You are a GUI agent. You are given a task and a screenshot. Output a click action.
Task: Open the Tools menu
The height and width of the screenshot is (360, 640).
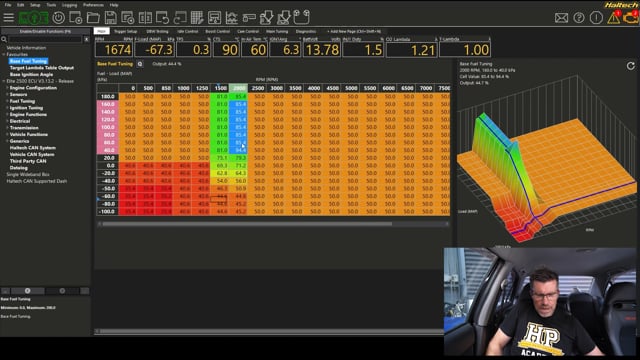point(51,5)
